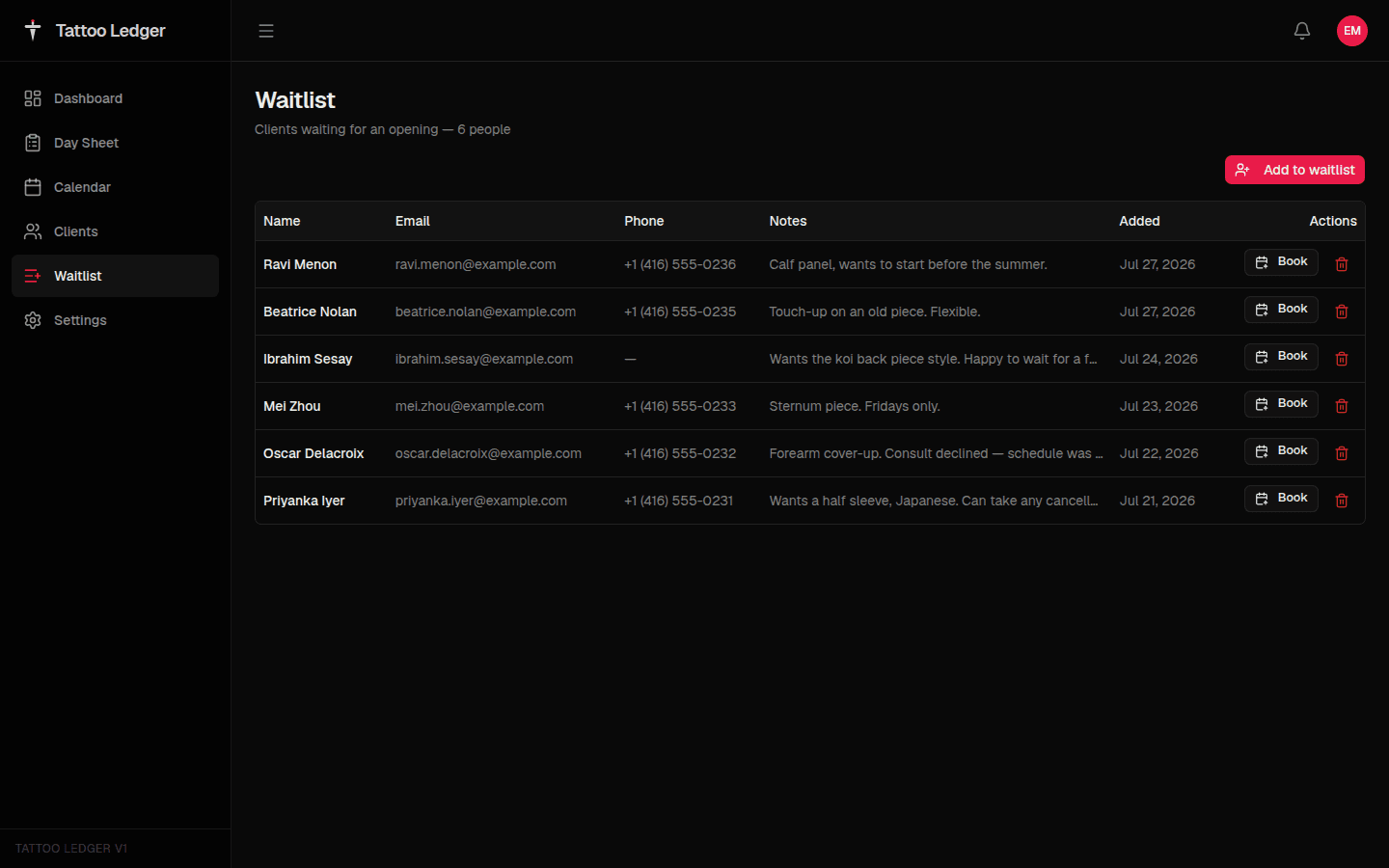Click the date Jul 23, 2026
1389x868 pixels.
(1158, 406)
